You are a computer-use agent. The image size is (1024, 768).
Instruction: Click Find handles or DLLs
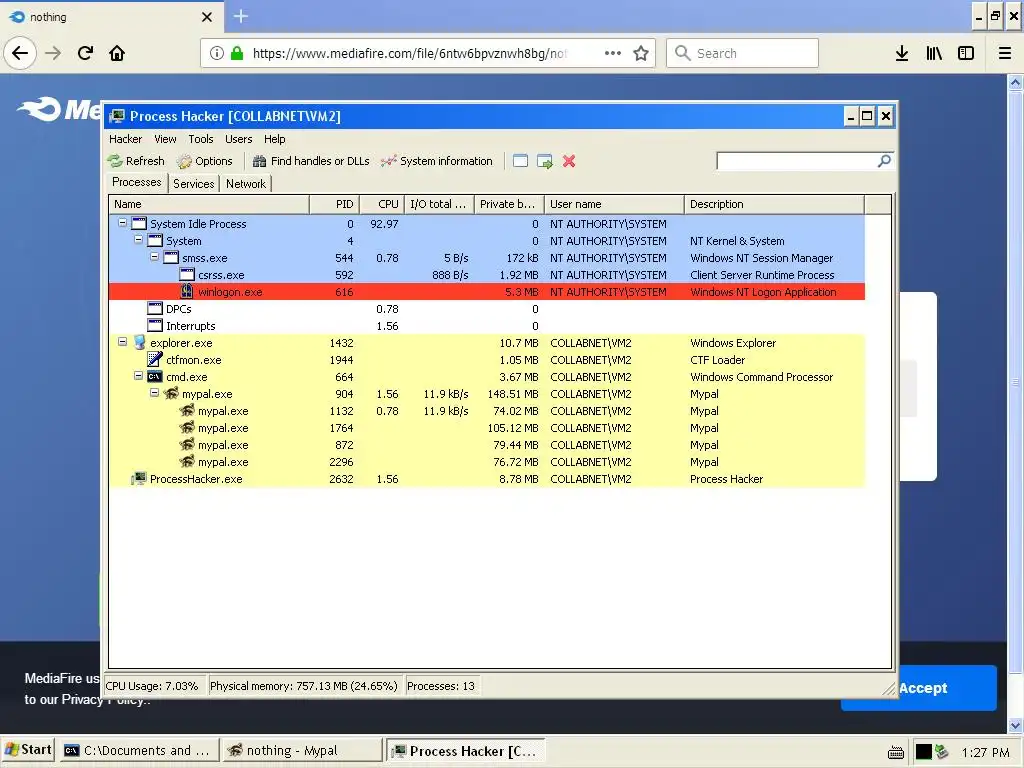311,161
